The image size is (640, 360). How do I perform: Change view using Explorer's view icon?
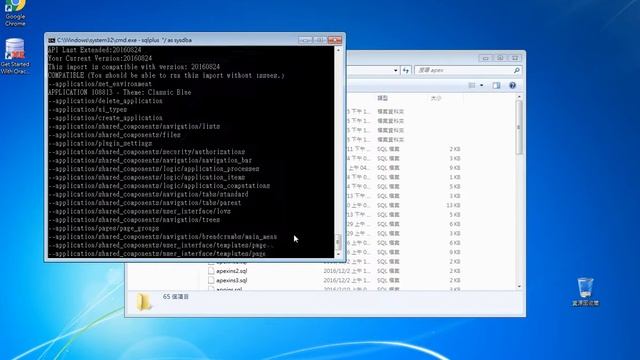click(x=472, y=85)
